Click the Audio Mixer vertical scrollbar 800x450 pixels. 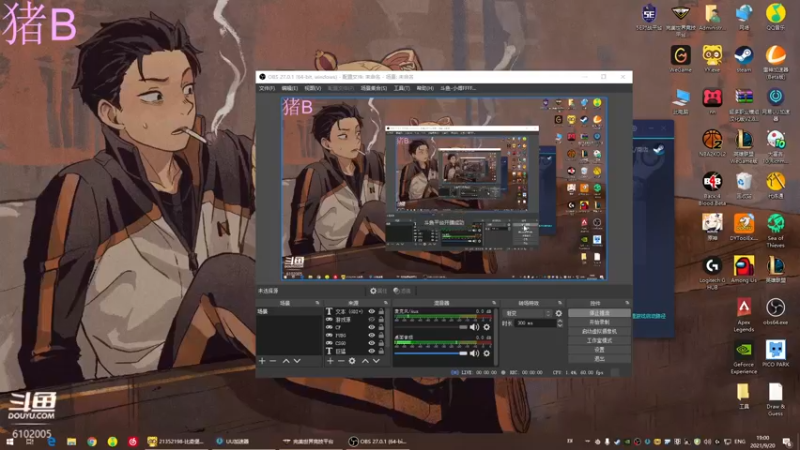tap(495, 337)
